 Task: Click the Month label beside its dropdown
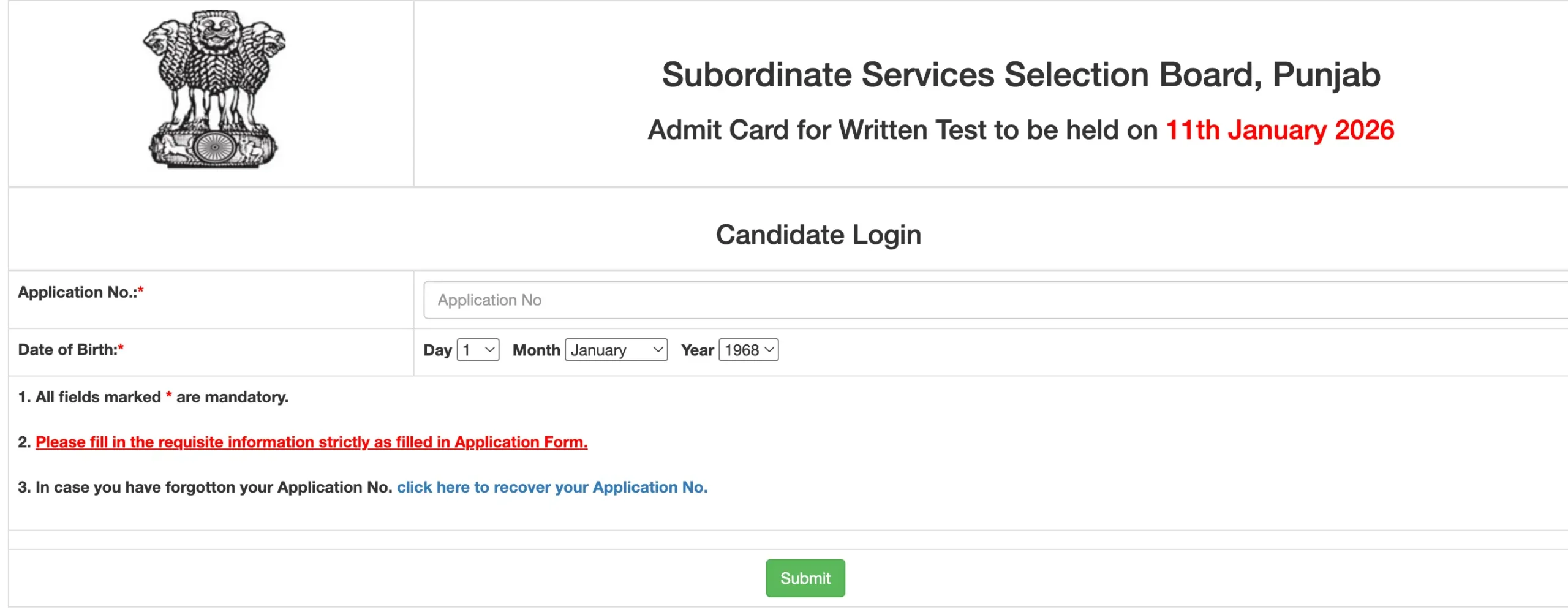click(536, 350)
